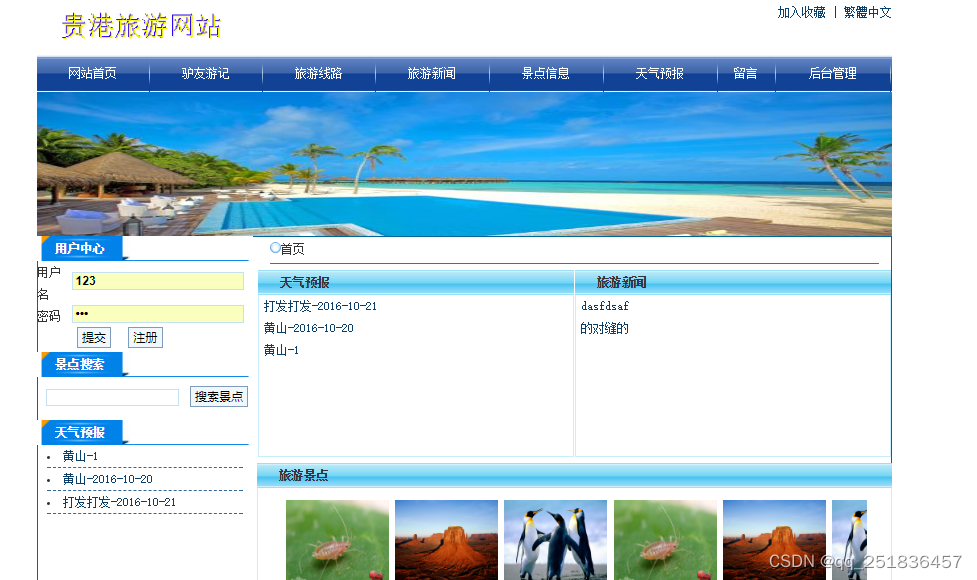Click the 首页 breadcrumb text
The image size is (977, 580).
[292, 249]
